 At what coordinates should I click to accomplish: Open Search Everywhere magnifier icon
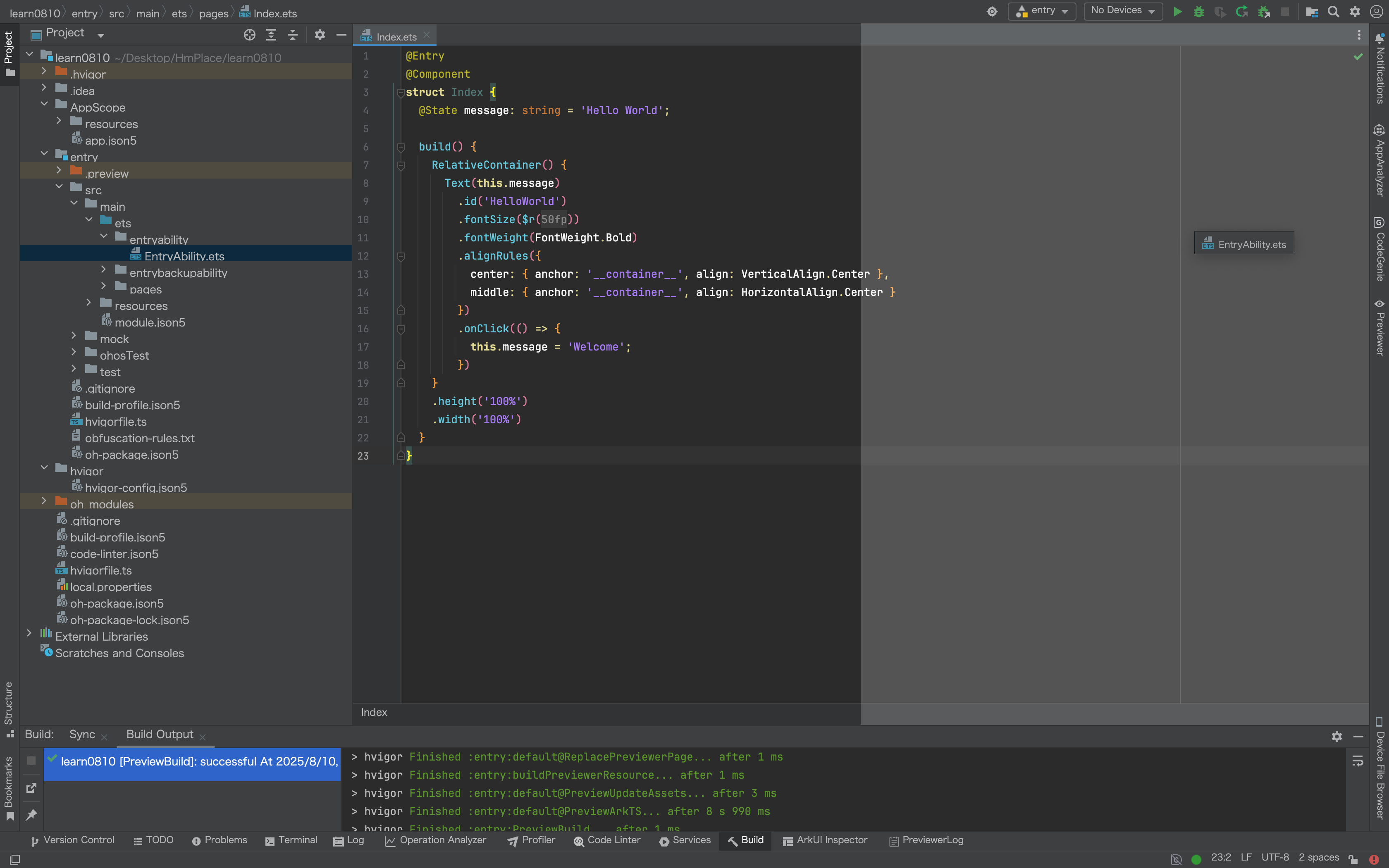pyautogui.click(x=1333, y=12)
